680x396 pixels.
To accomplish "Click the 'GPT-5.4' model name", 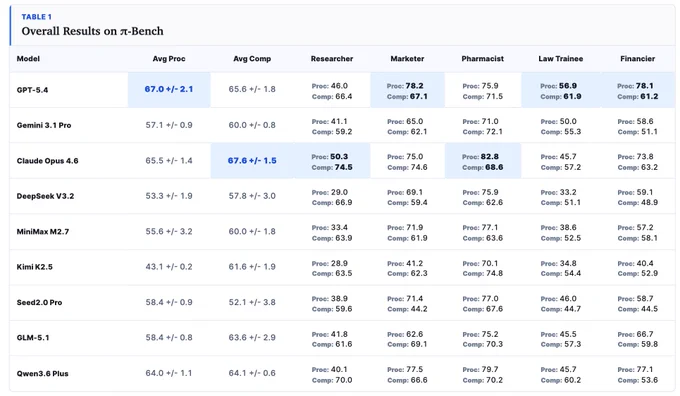I will click(x=32, y=90).
